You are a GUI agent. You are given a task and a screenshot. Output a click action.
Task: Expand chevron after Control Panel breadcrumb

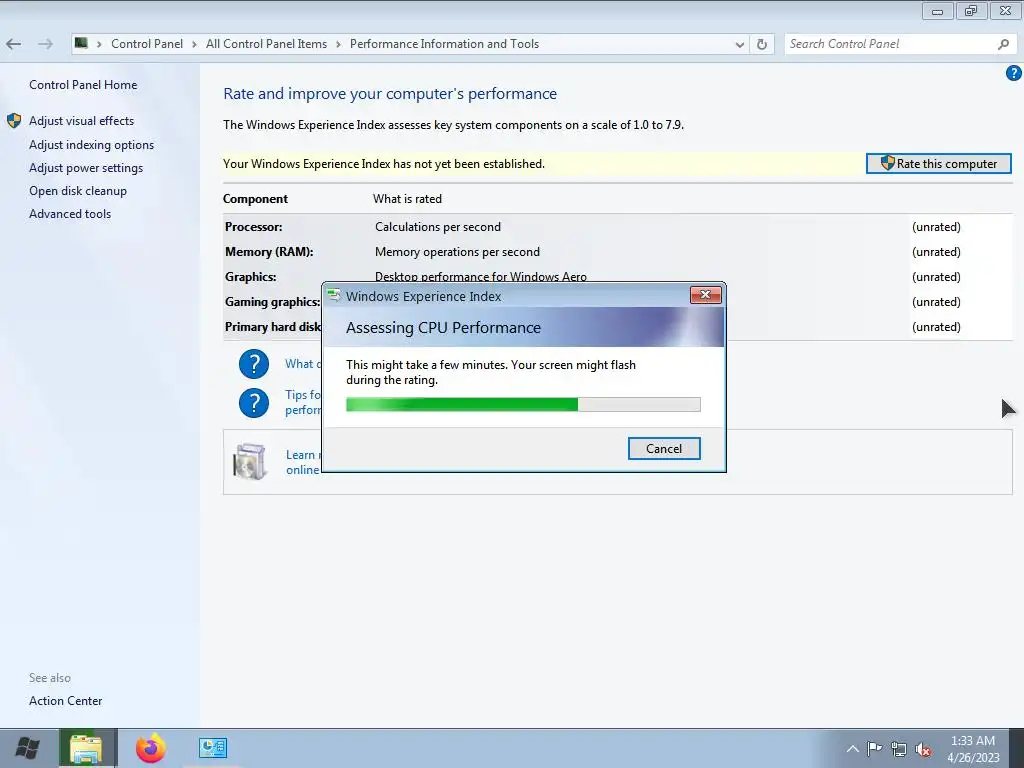195,44
